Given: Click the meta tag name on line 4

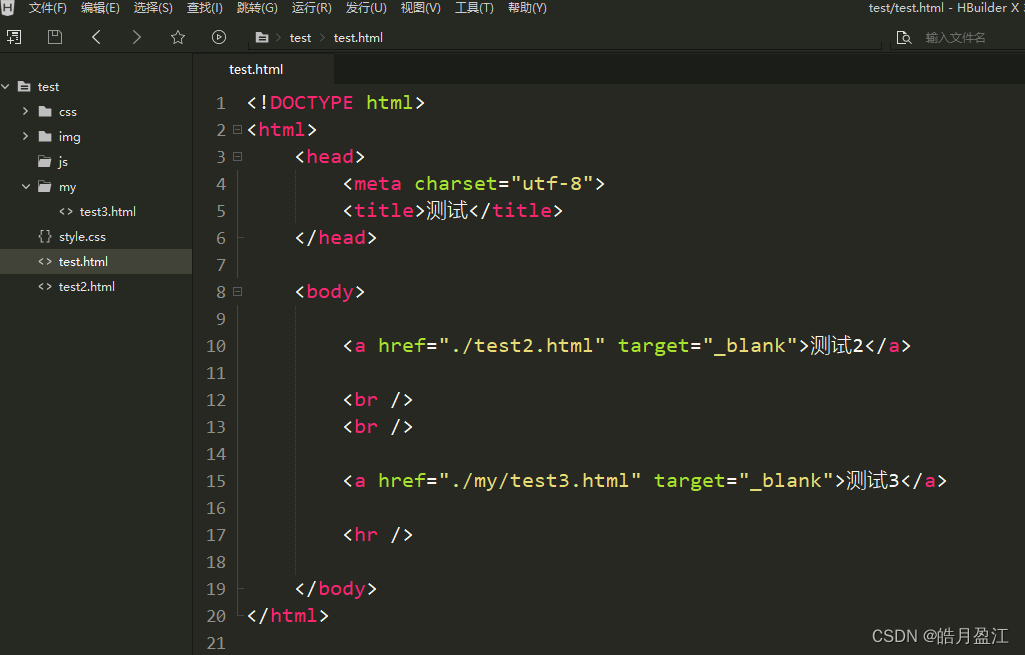Looking at the screenshot, I should 378,184.
